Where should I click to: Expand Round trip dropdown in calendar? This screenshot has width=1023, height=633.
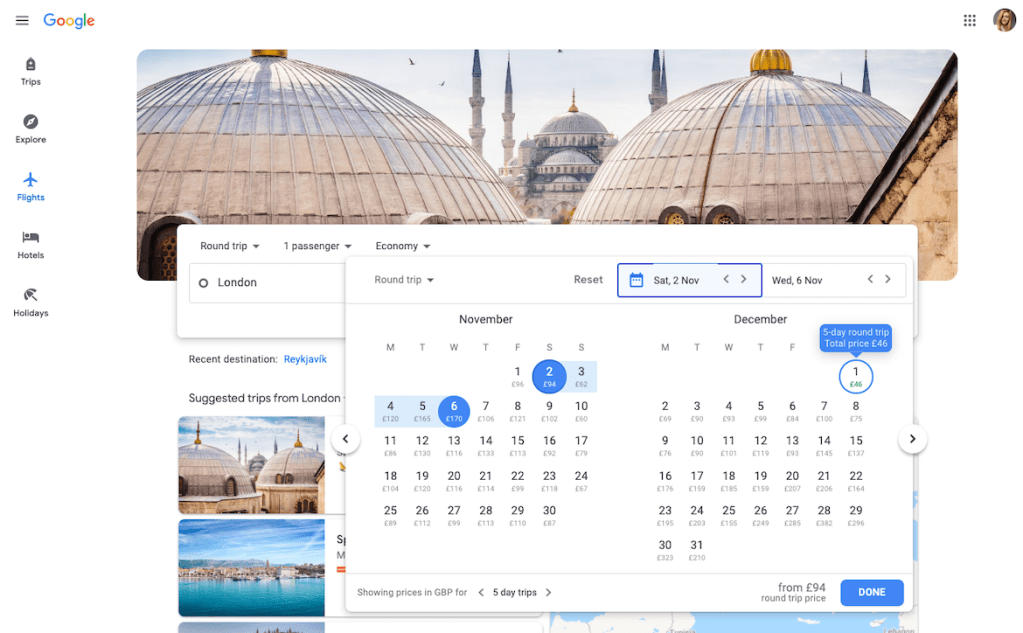(x=404, y=280)
